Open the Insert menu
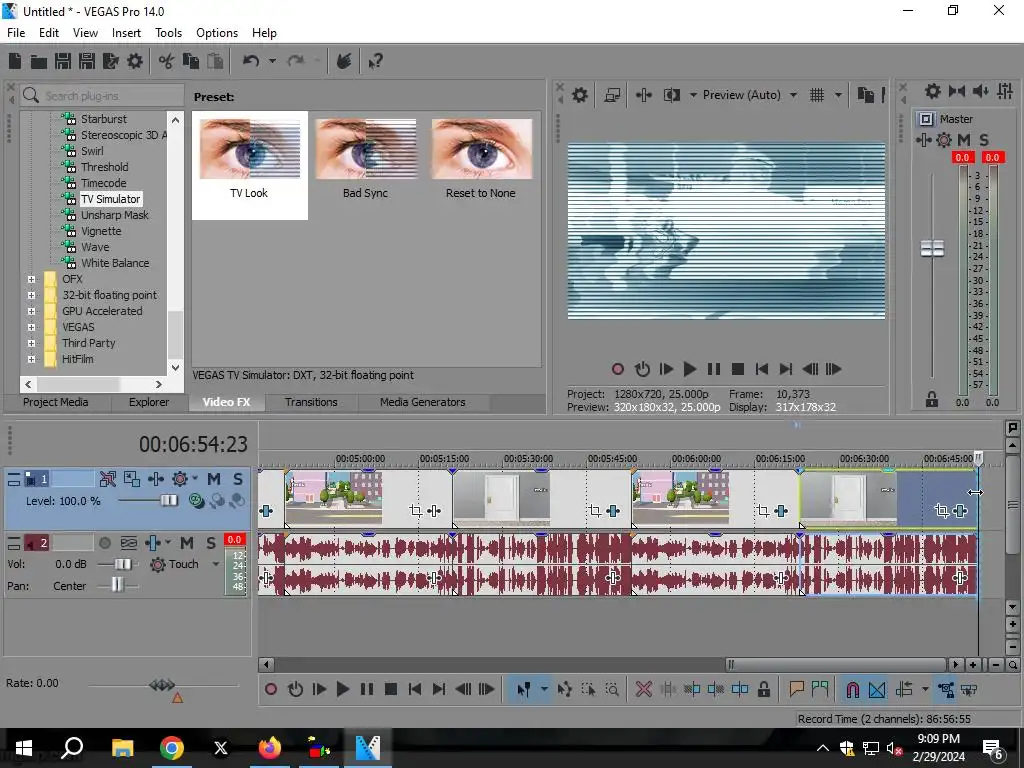The height and width of the screenshot is (768, 1024). [126, 33]
